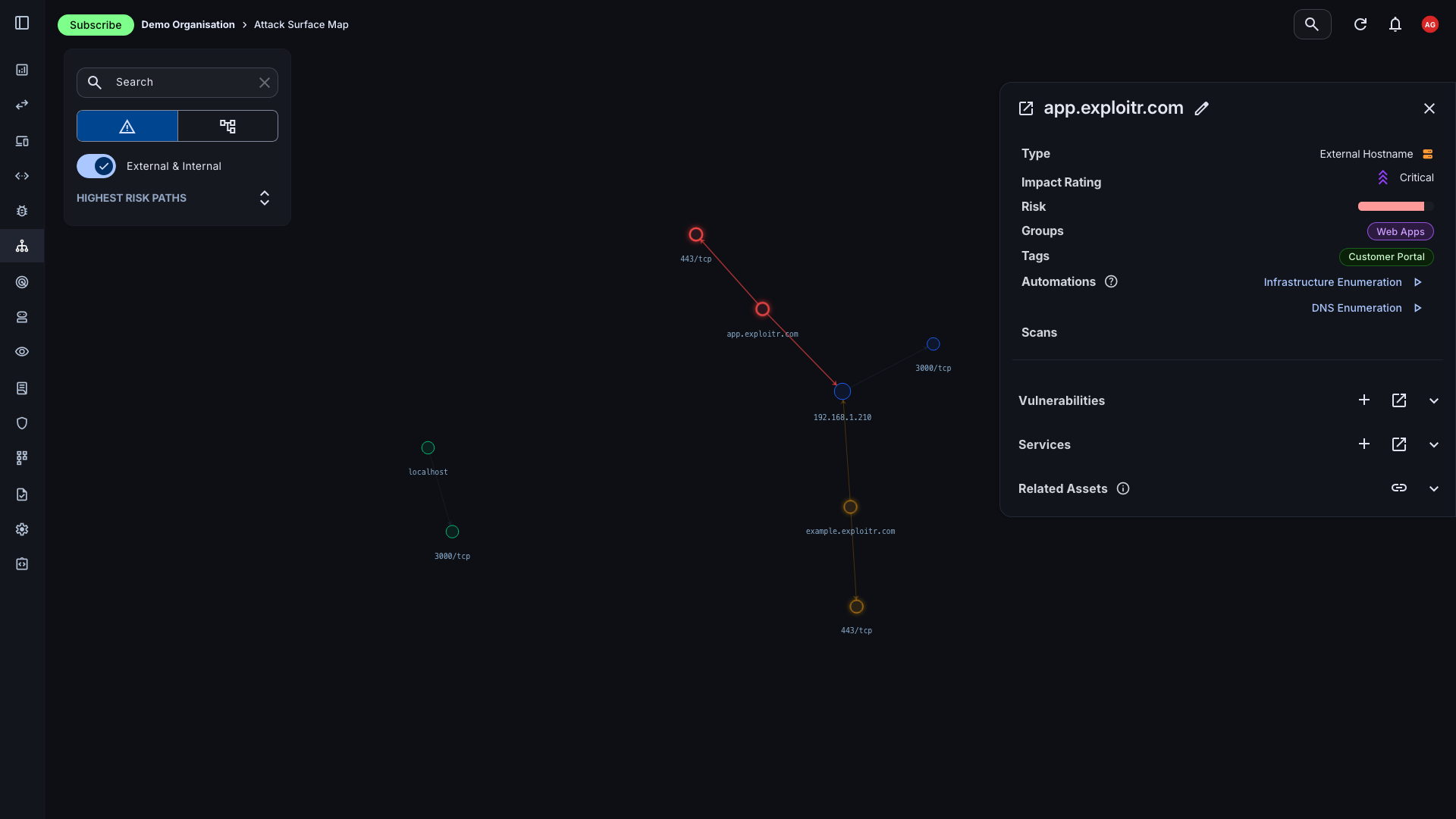Click the Demo Organisation breadcrumb
The width and height of the screenshot is (1456, 819).
click(188, 24)
